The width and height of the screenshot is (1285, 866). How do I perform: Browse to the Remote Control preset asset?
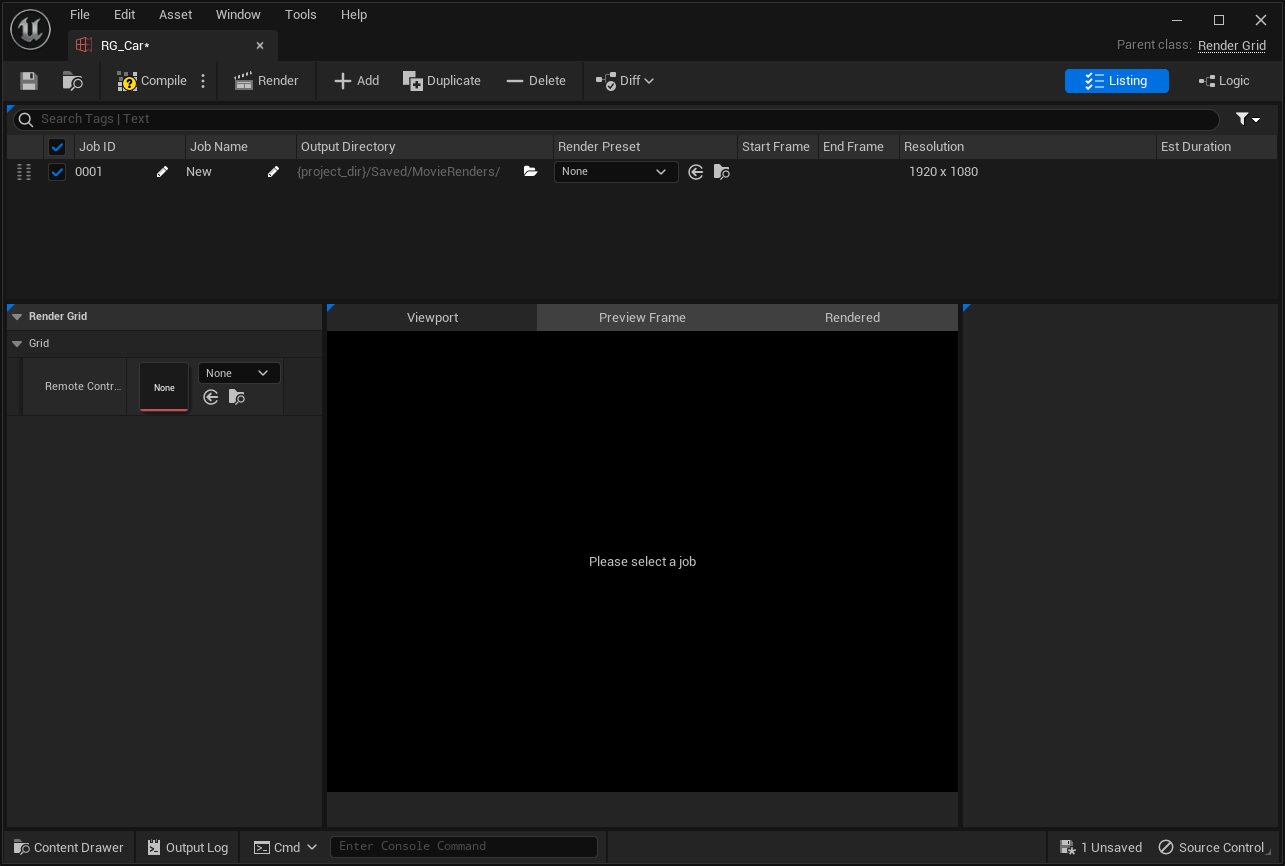(237, 397)
